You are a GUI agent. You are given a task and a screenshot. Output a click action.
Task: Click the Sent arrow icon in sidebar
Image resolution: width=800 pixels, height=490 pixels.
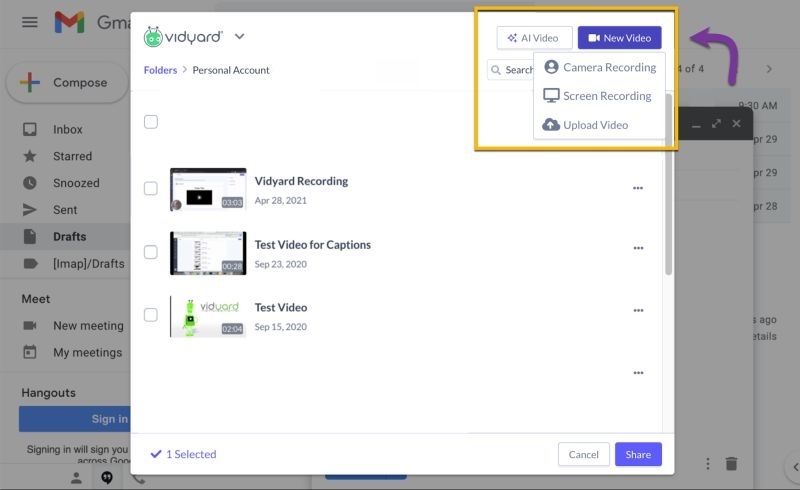point(30,210)
